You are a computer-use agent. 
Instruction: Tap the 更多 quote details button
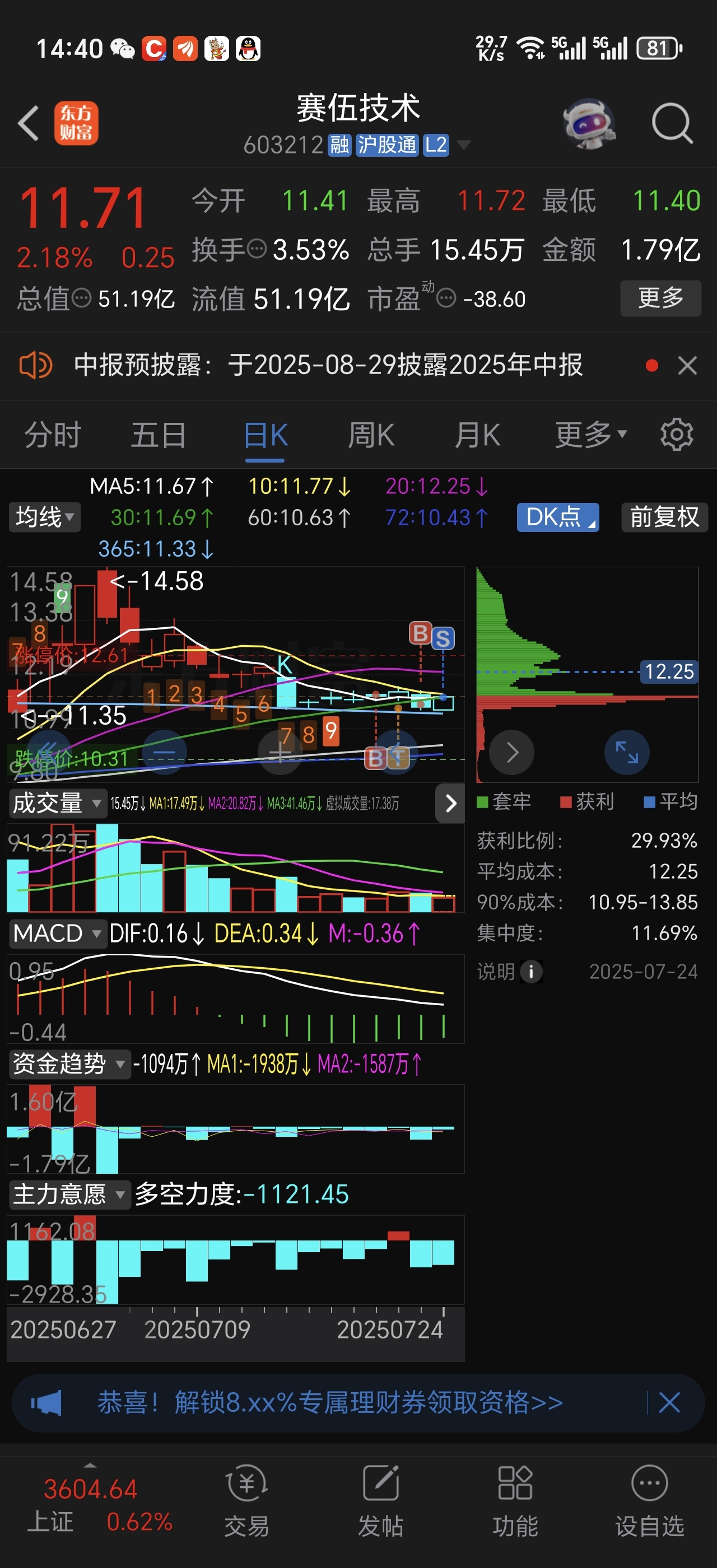coord(660,298)
